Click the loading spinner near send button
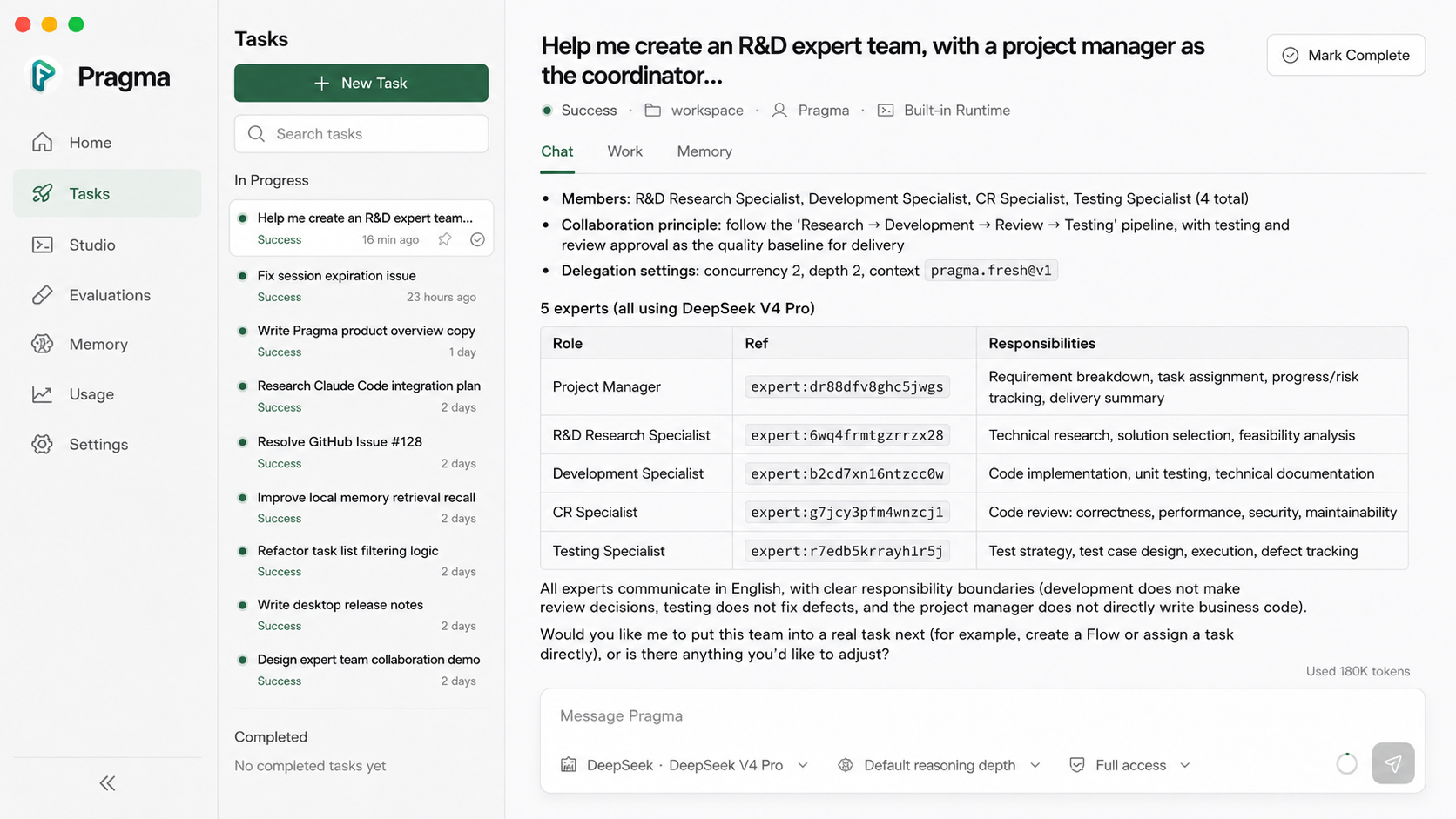The image size is (1456, 819). coord(1346,763)
